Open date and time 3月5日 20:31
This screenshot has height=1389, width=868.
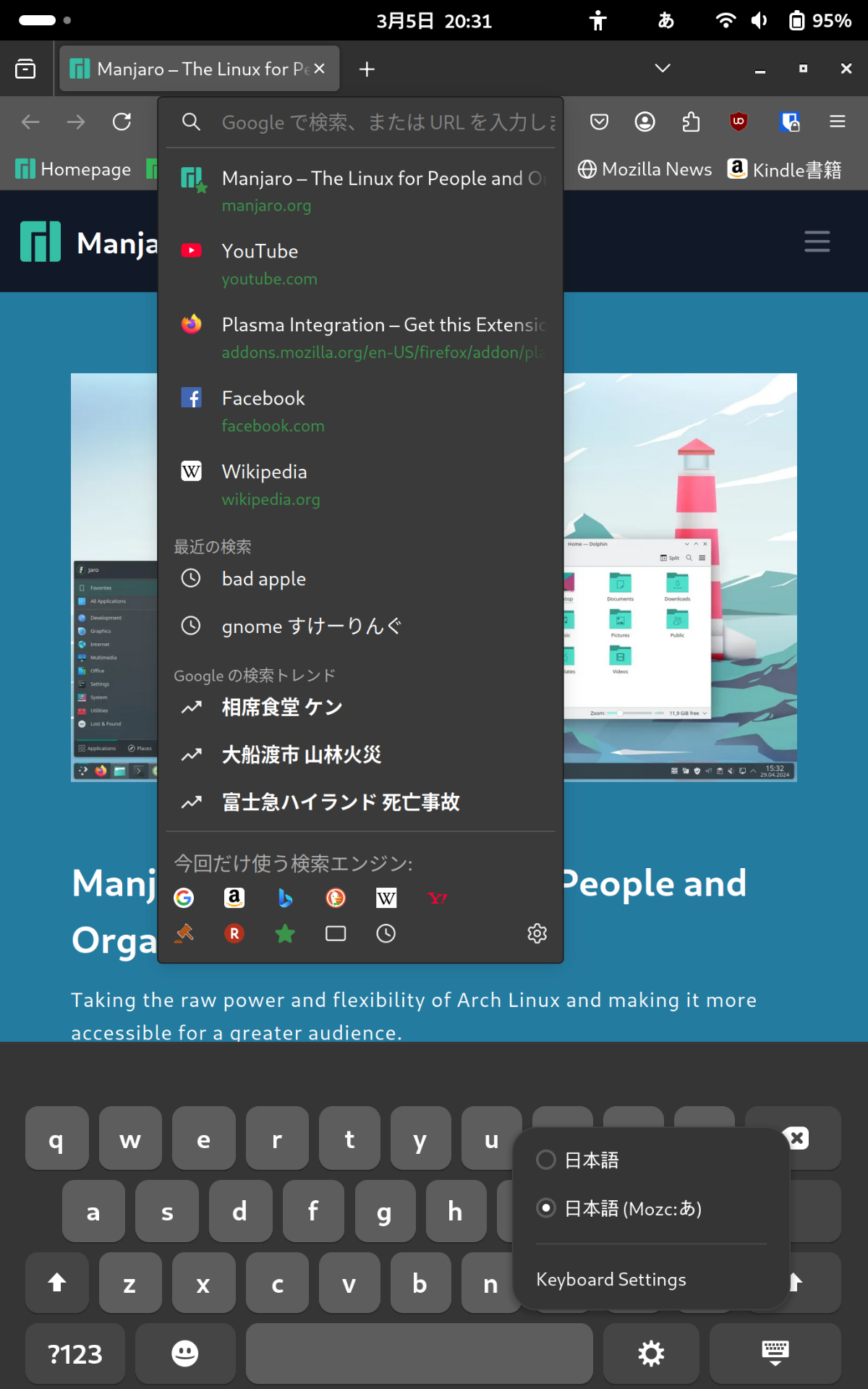(x=434, y=20)
